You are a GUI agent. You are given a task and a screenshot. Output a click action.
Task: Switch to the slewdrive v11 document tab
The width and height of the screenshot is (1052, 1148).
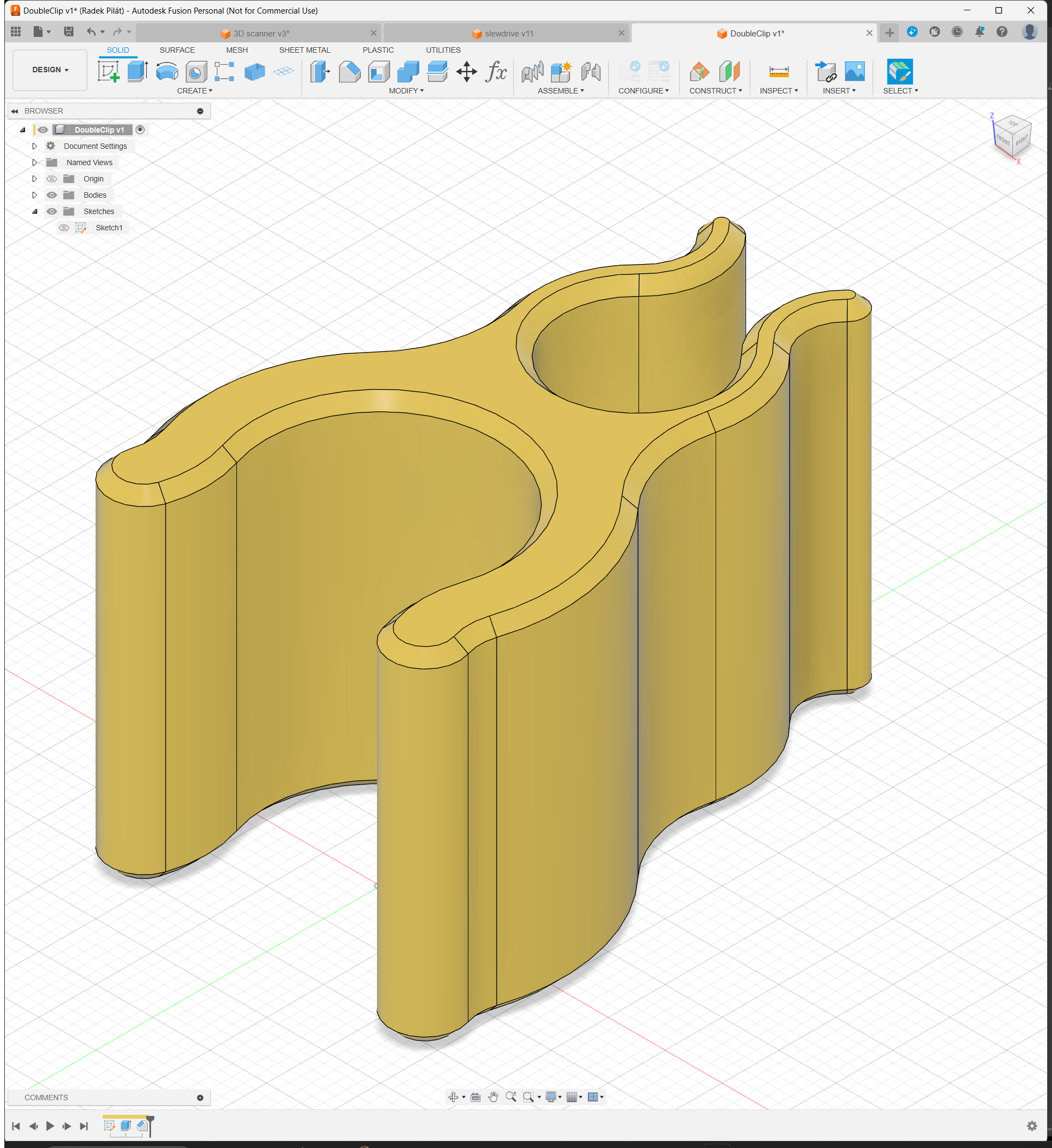click(x=506, y=34)
